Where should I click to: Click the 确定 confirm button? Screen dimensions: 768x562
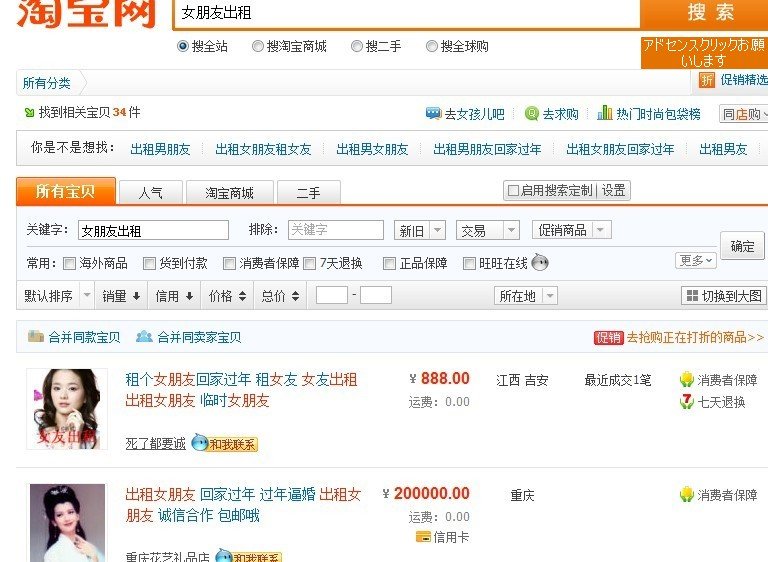pyautogui.click(x=742, y=245)
